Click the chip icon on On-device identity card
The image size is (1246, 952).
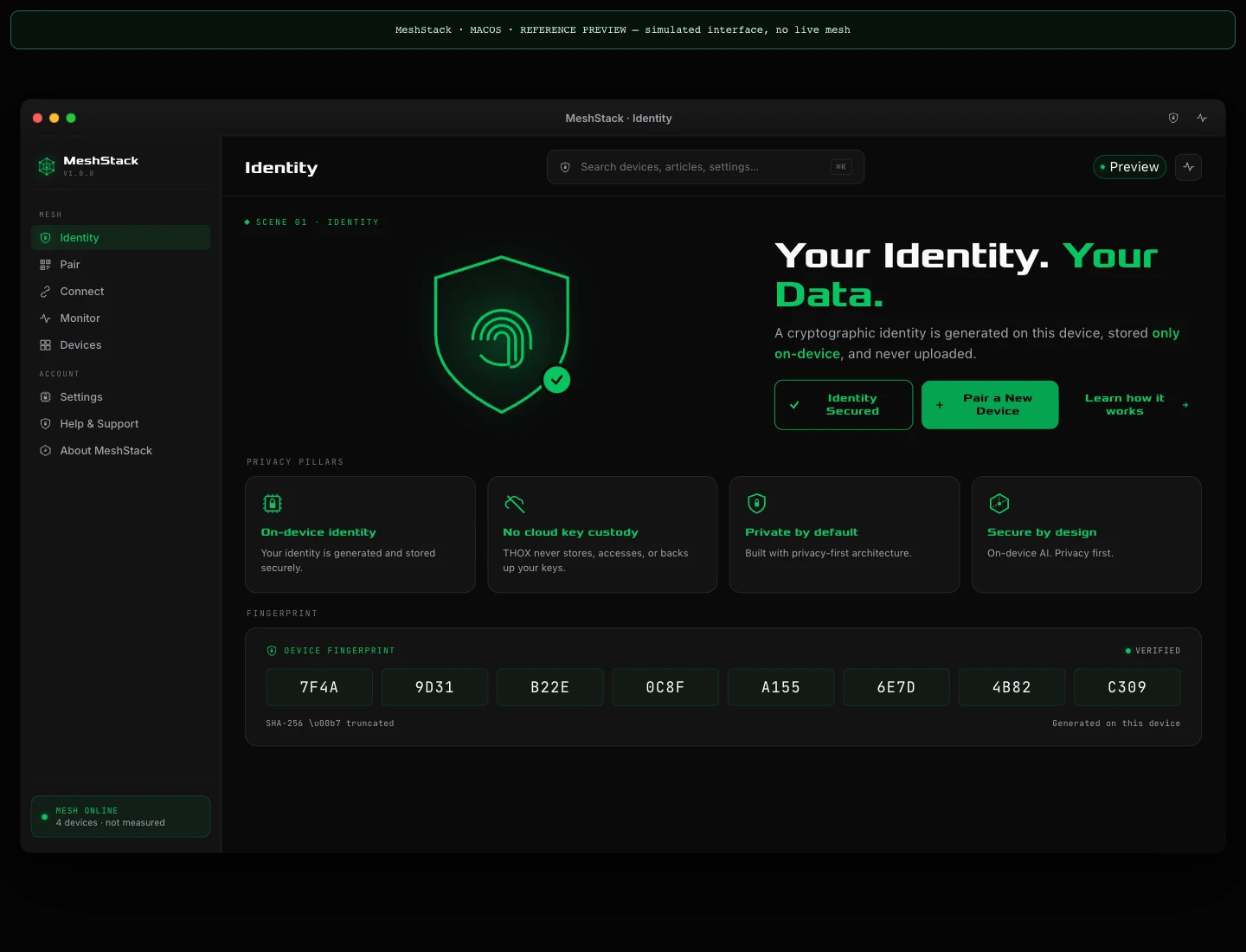point(273,504)
